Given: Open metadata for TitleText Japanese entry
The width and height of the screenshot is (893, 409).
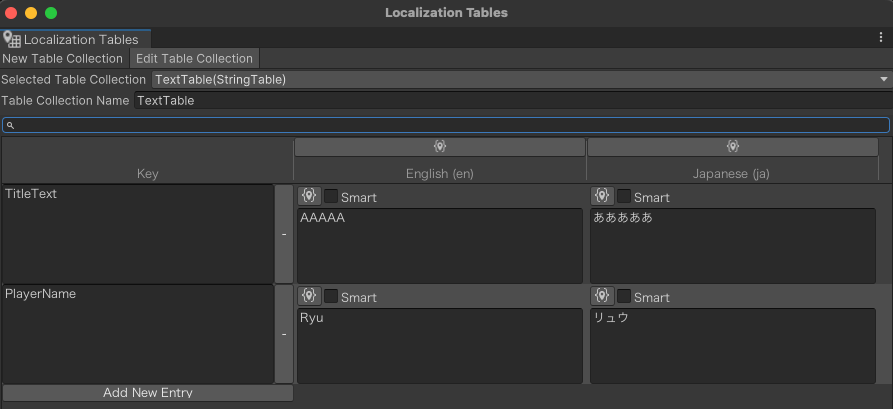Looking at the screenshot, I should coord(602,197).
